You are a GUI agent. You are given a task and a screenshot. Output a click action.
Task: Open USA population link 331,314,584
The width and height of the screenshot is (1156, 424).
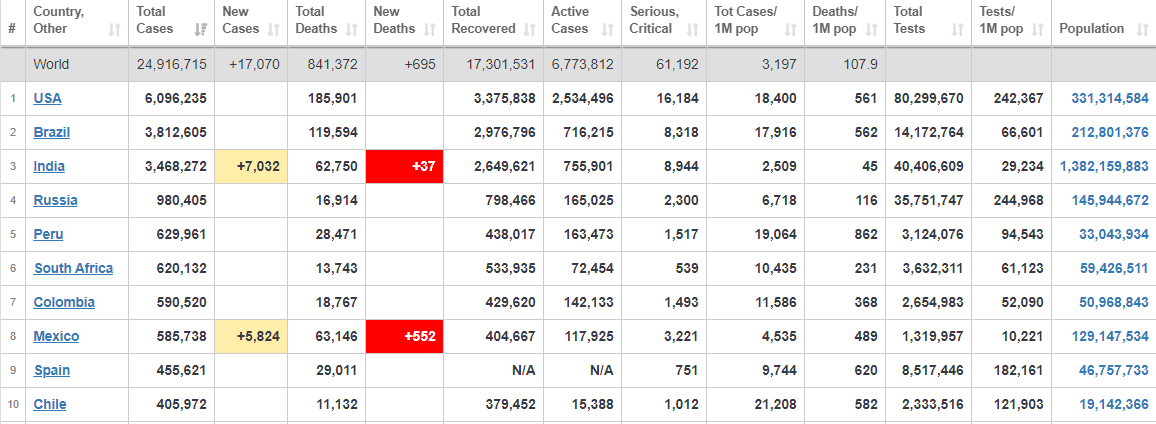click(x=1108, y=98)
